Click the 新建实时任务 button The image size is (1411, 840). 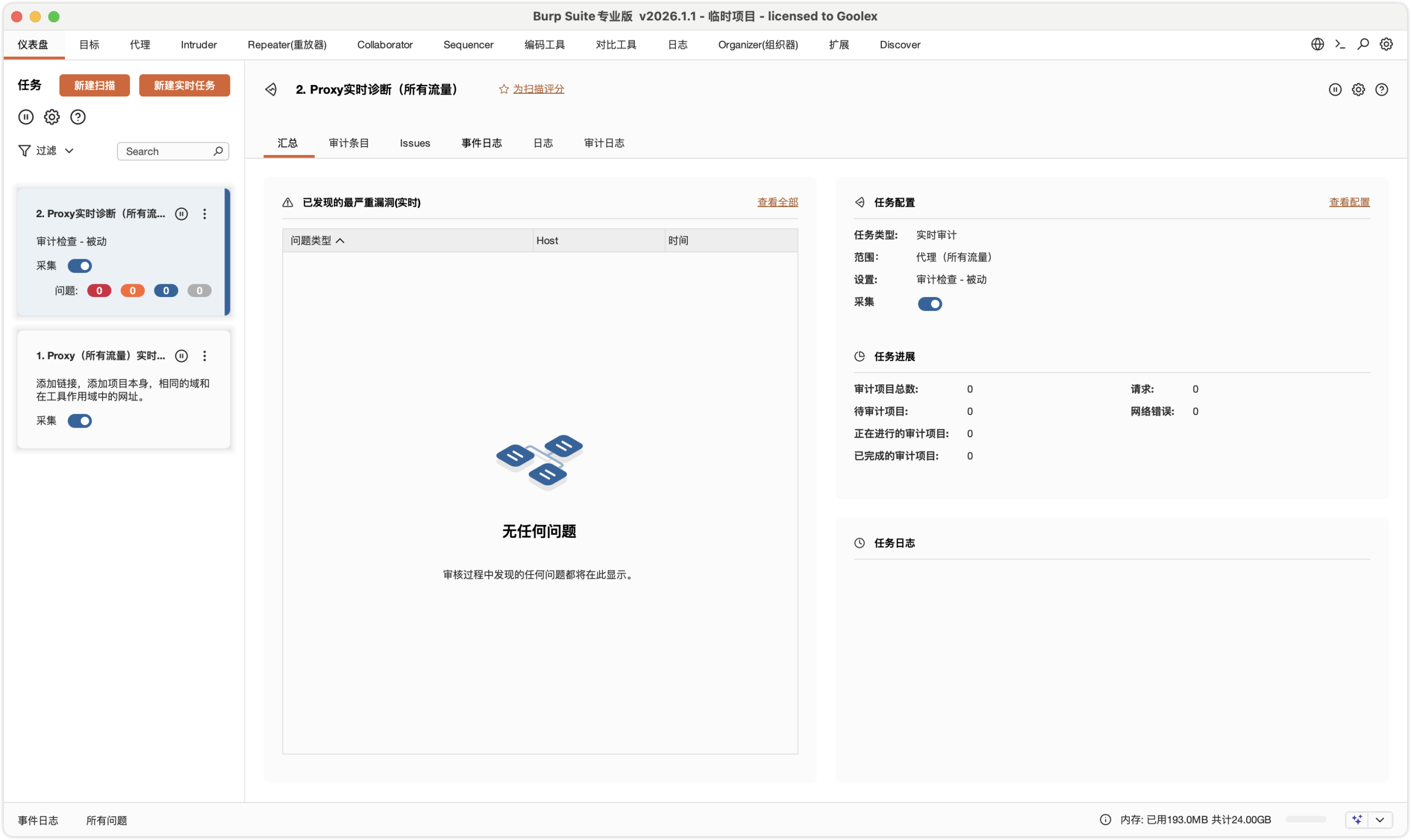(x=185, y=85)
